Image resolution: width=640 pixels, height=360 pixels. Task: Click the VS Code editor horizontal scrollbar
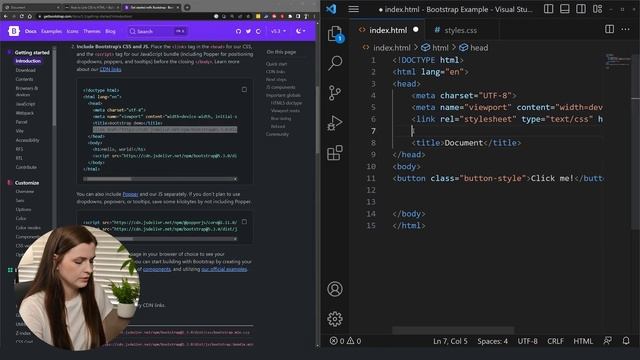click(453, 329)
